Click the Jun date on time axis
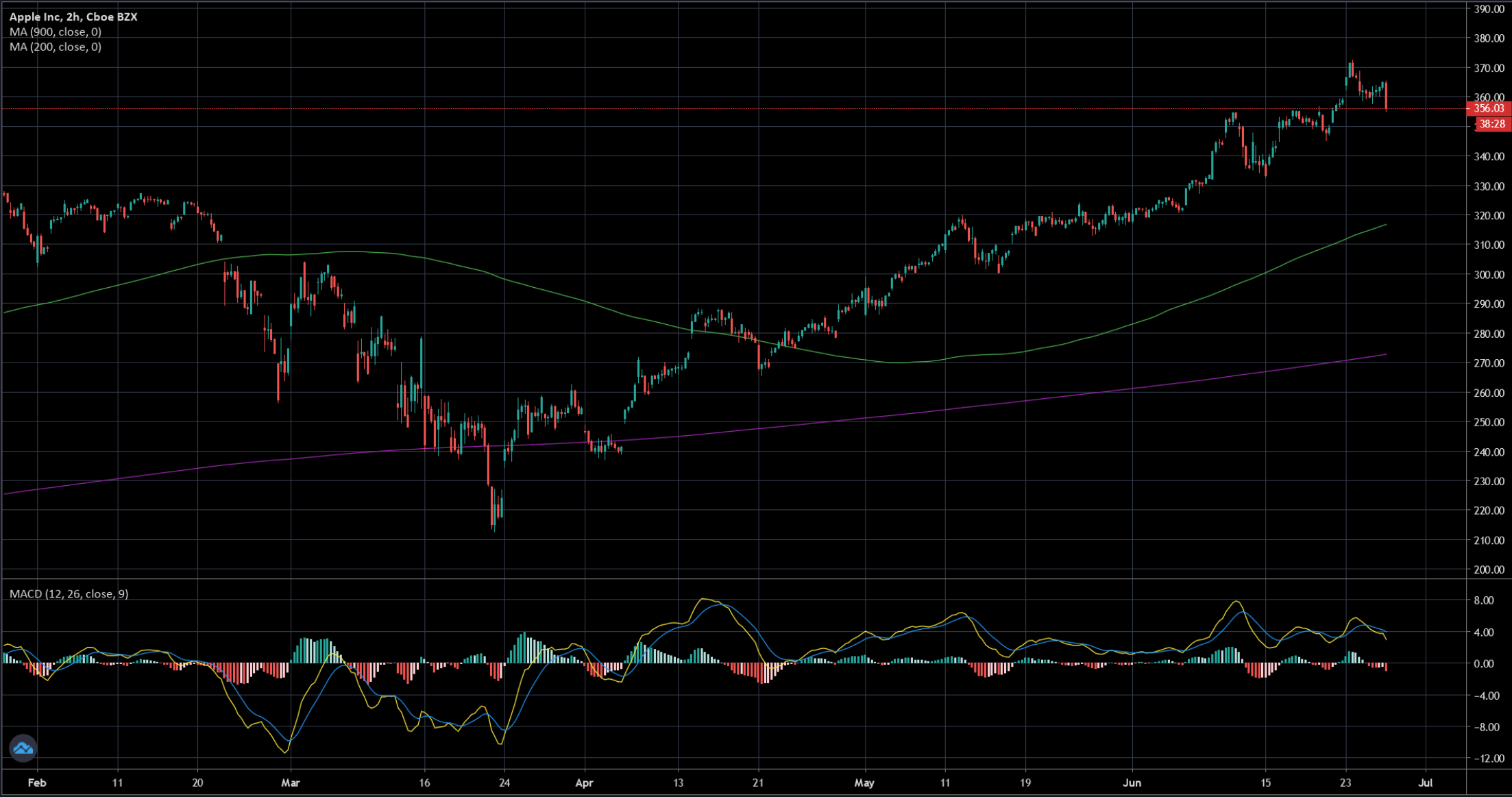1512x797 pixels. 1132,783
